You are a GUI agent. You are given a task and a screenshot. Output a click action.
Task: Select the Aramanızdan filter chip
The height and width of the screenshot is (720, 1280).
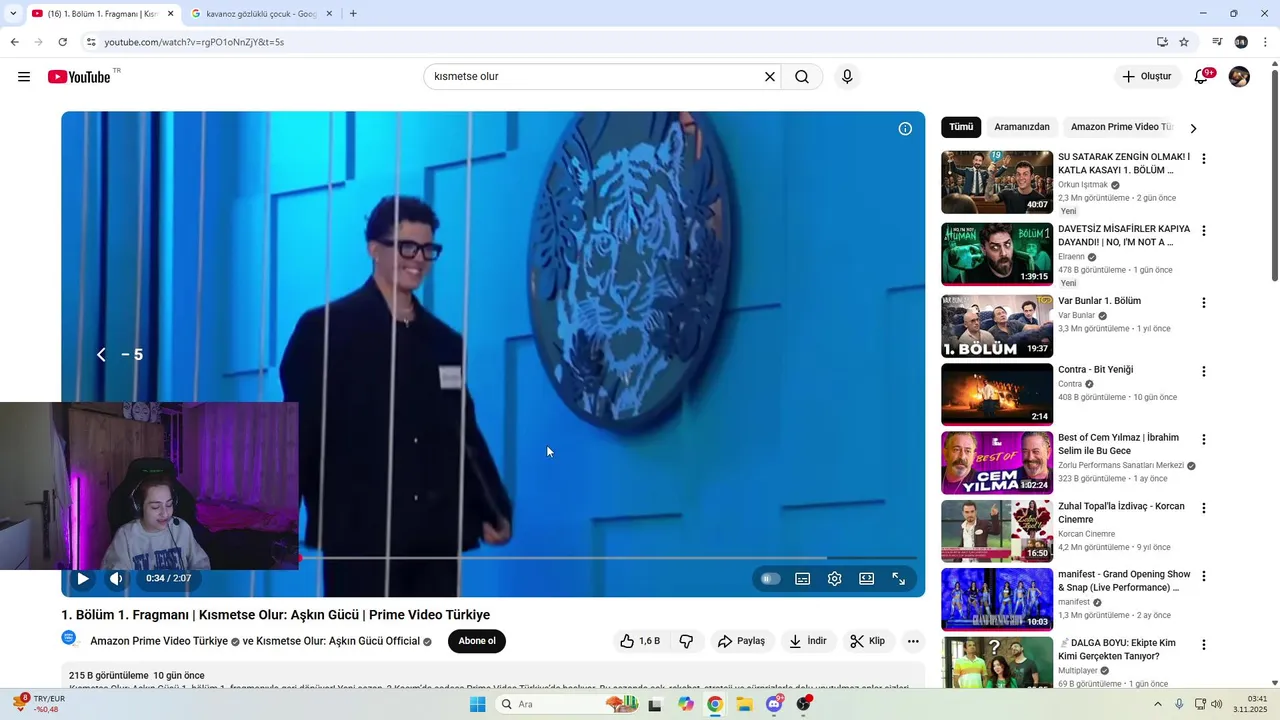tap(1022, 127)
